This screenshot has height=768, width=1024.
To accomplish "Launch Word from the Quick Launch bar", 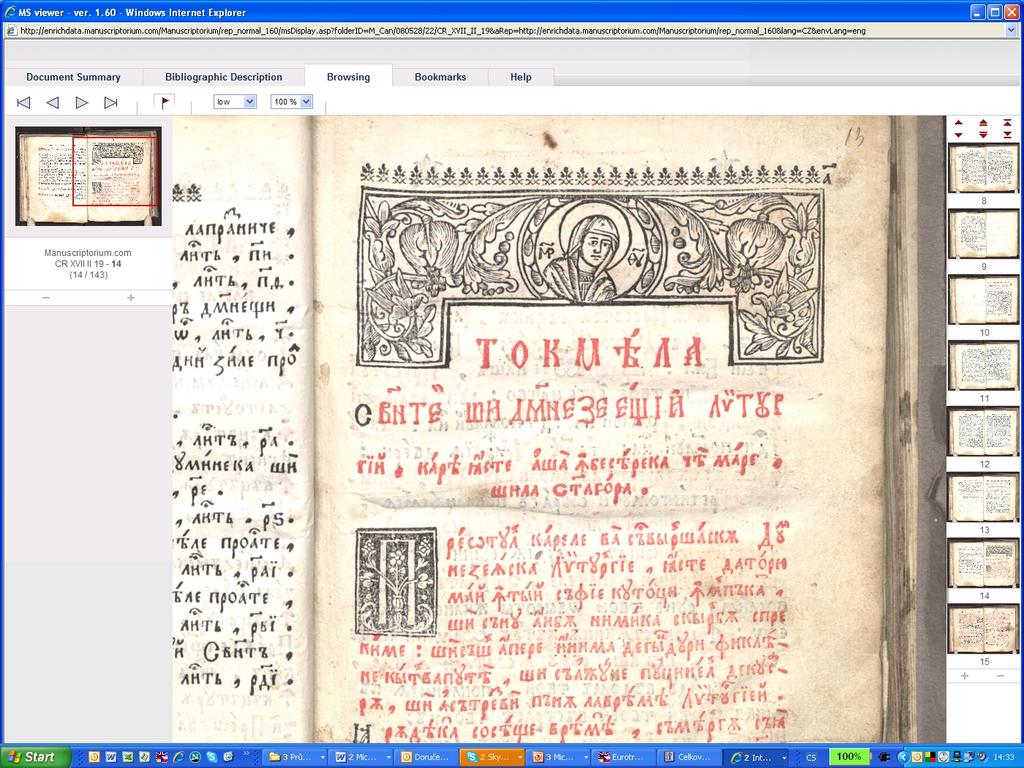I will [111, 758].
